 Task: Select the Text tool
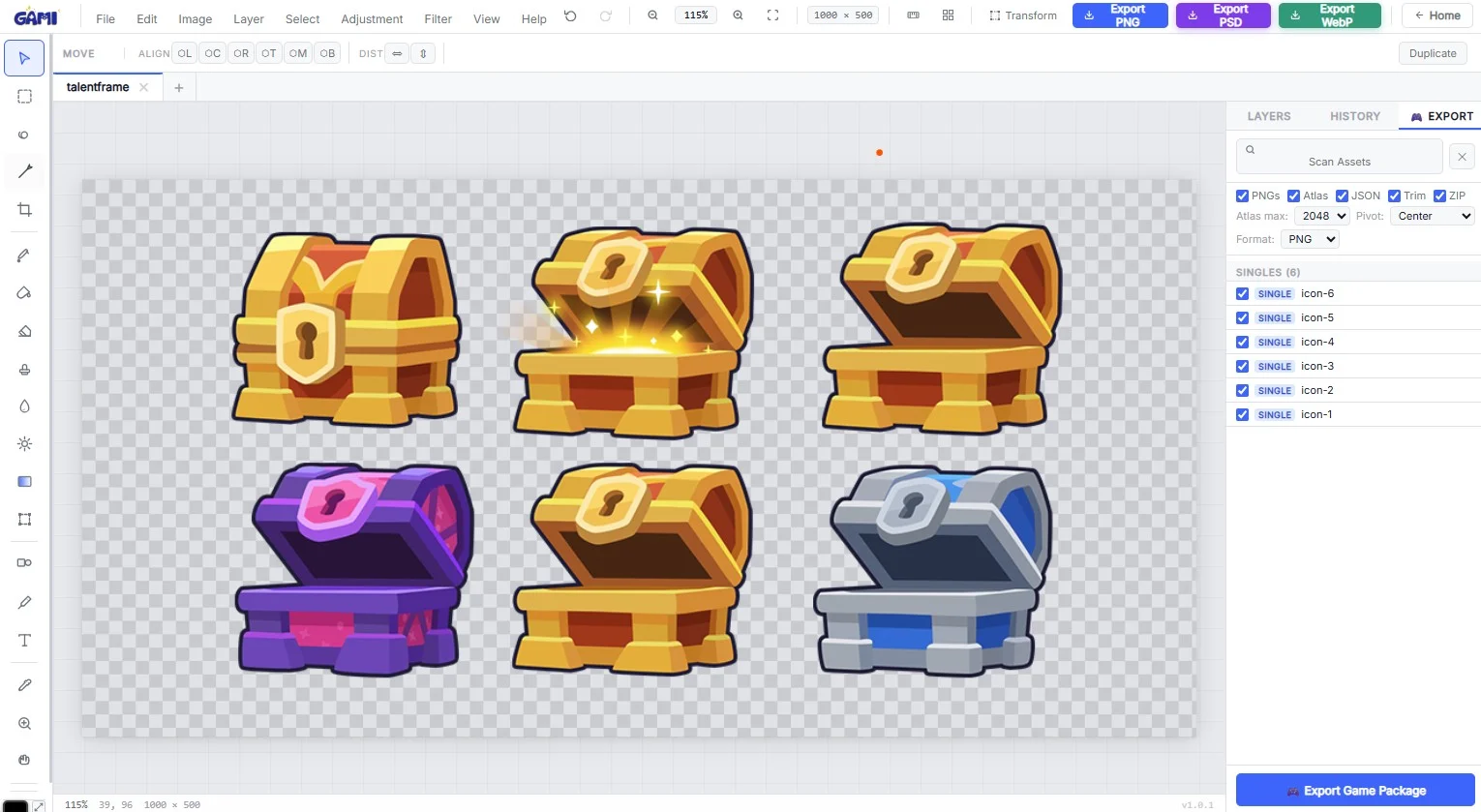[x=23, y=640]
